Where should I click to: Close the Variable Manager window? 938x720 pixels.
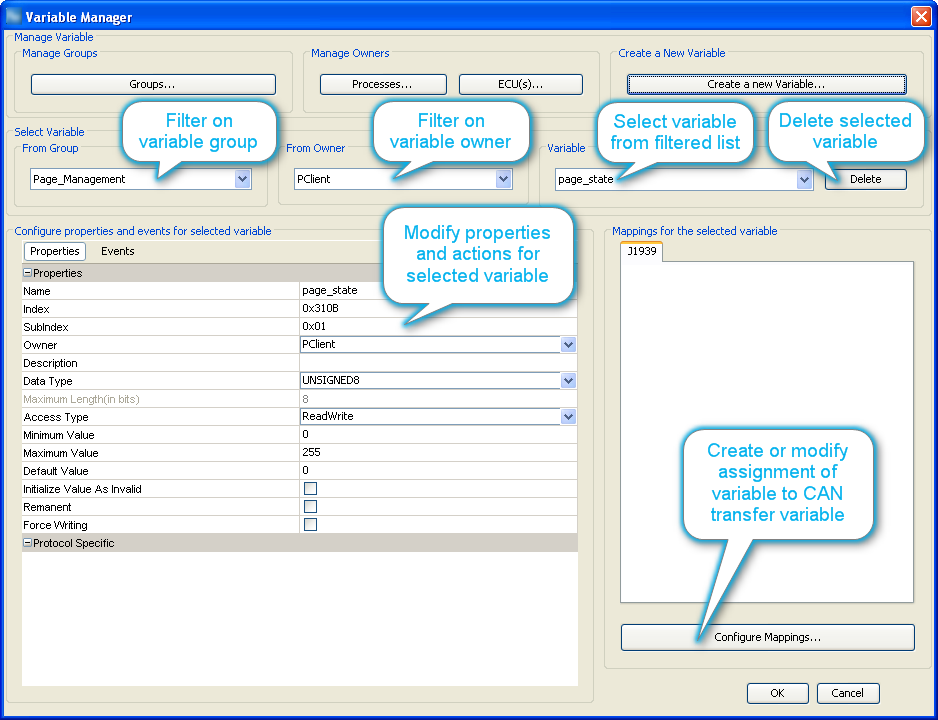tap(921, 16)
